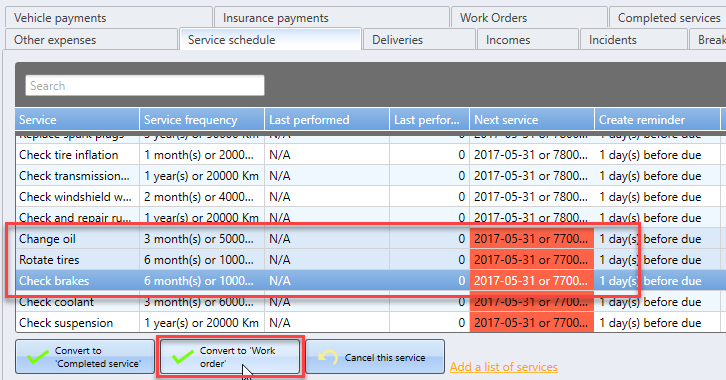Select the Change oil row

(x=370, y=239)
